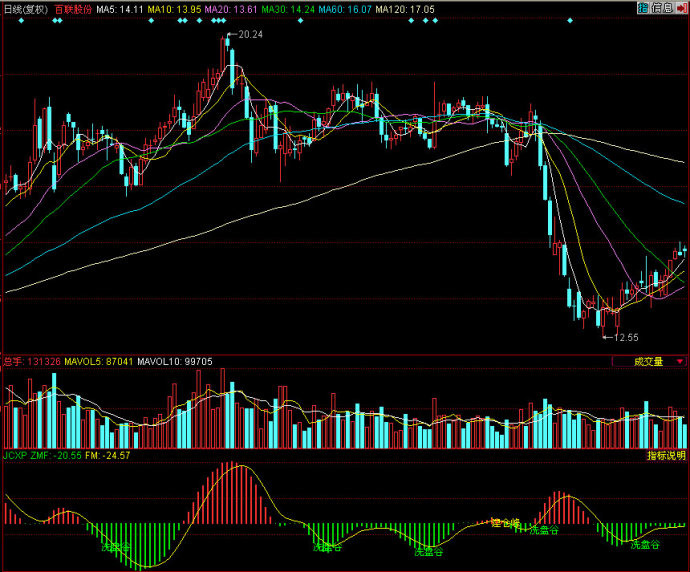Click the MA120: 17.05 label
Viewport: 690px width, 572px height.
(405, 9)
